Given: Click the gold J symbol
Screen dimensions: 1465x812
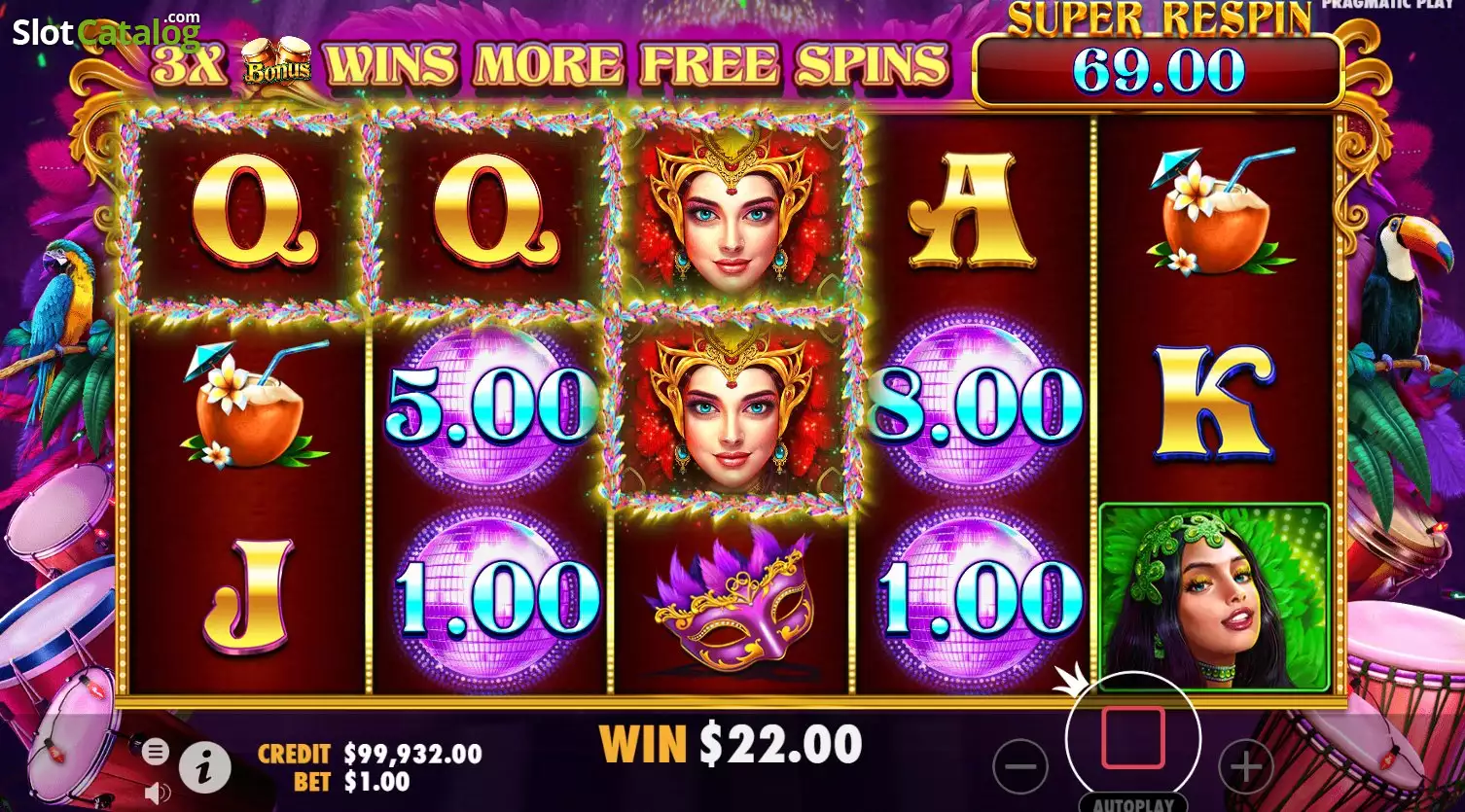Looking at the screenshot, I should coord(245,595).
